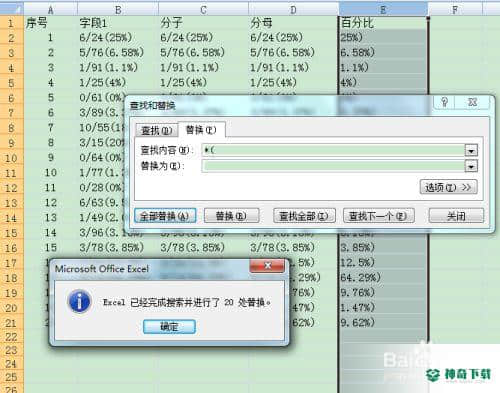Click the 关闭 button in Find and Replace
The height and width of the screenshot is (393, 500).
[456, 216]
